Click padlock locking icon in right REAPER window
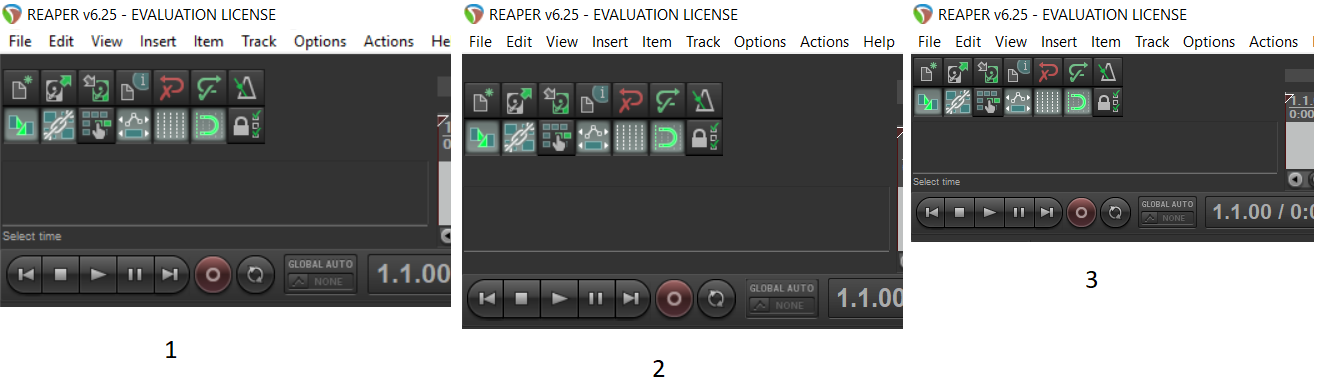The width and height of the screenshot is (1330, 389). (1107, 101)
